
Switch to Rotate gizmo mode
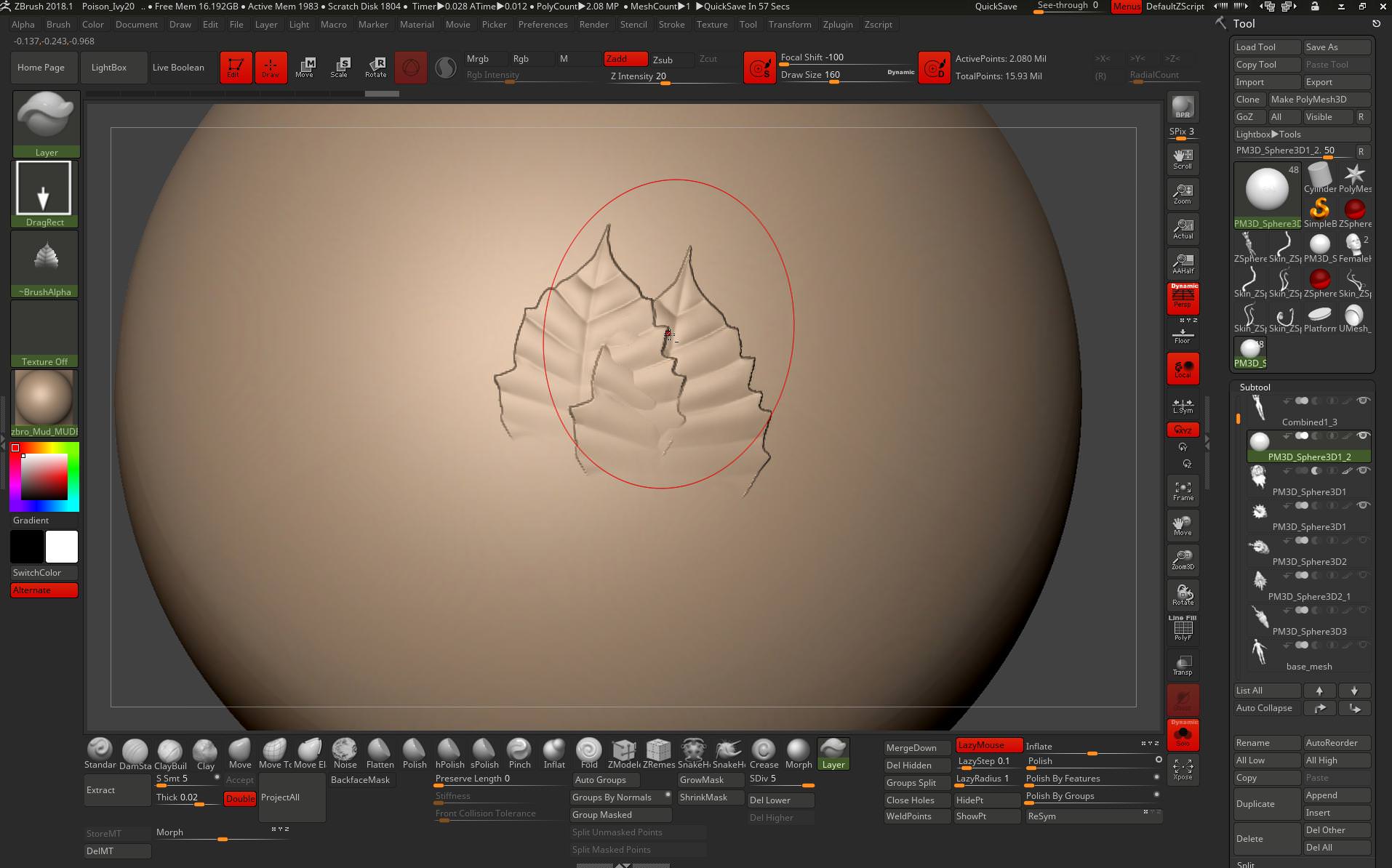(375, 68)
